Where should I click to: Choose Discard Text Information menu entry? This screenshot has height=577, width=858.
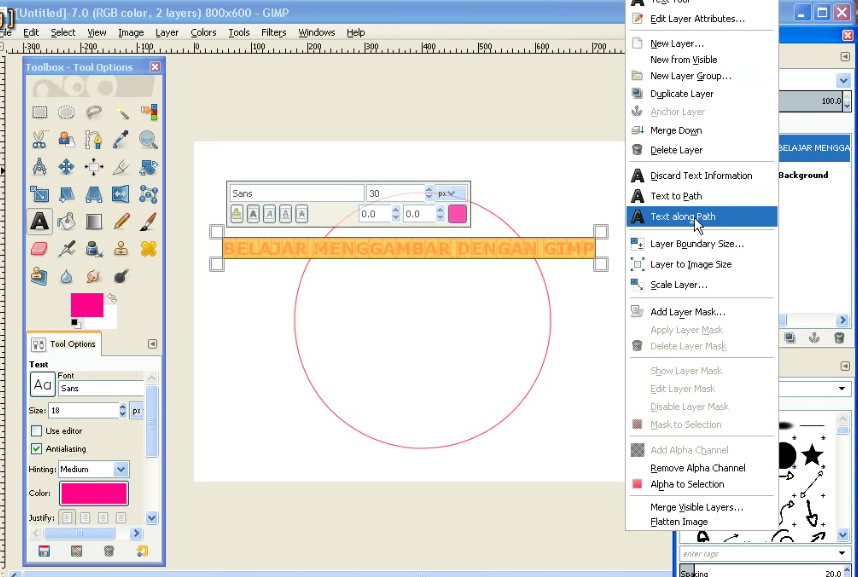tap(702, 176)
